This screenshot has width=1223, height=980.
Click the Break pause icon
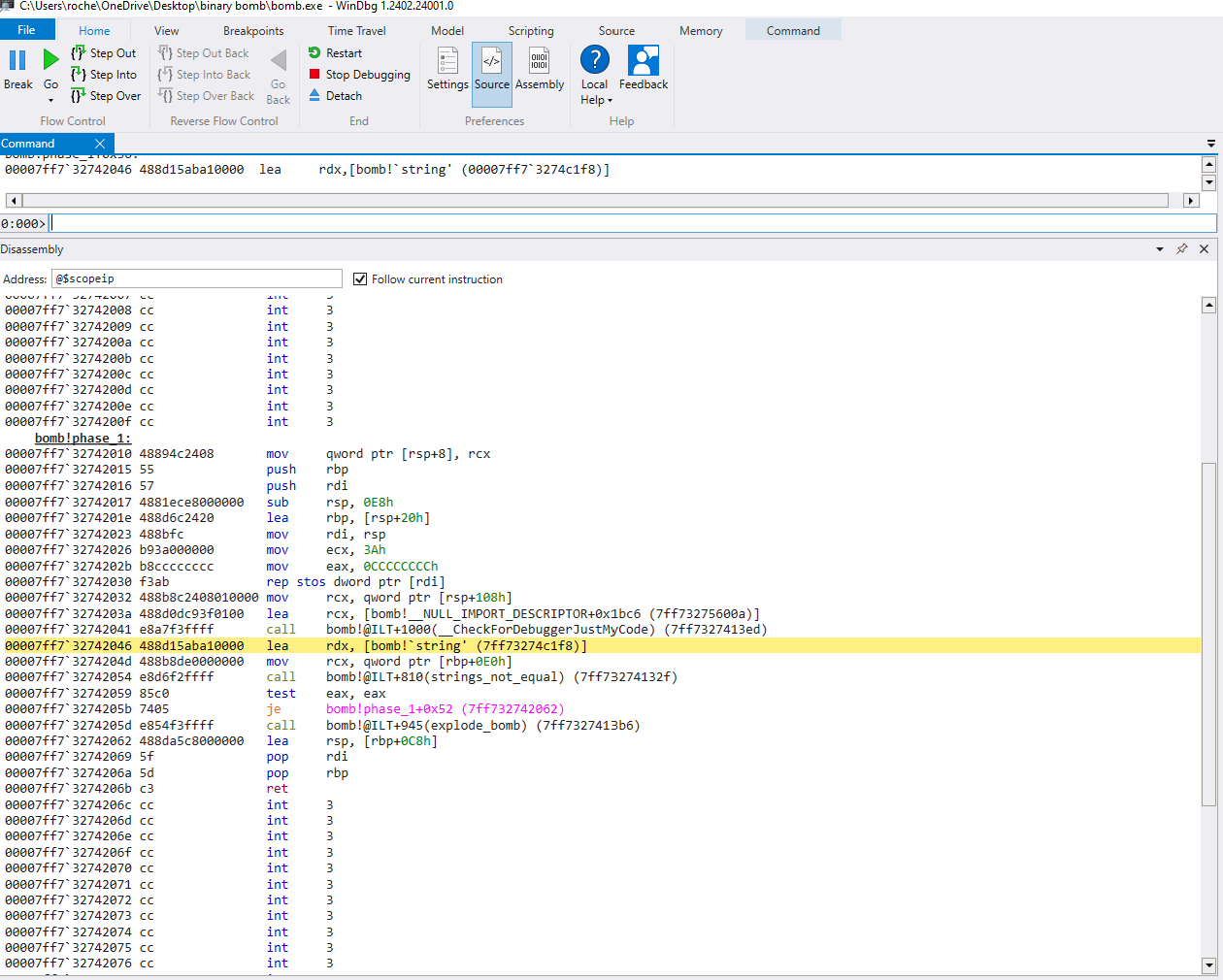pyautogui.click(x=17, y=61)
